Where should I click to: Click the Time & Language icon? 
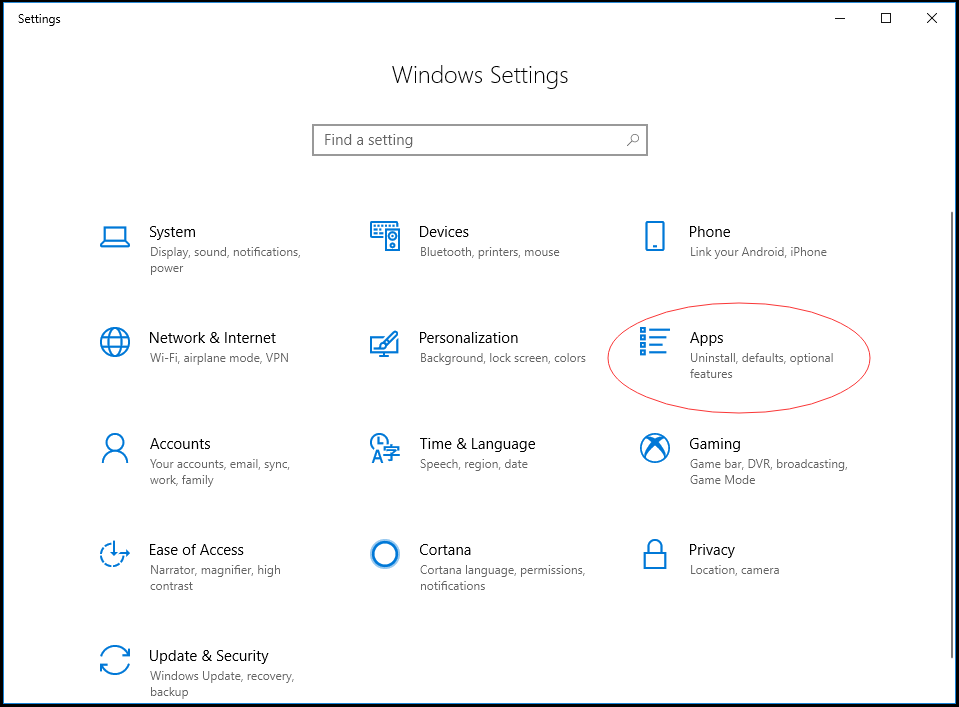point(385,448)
